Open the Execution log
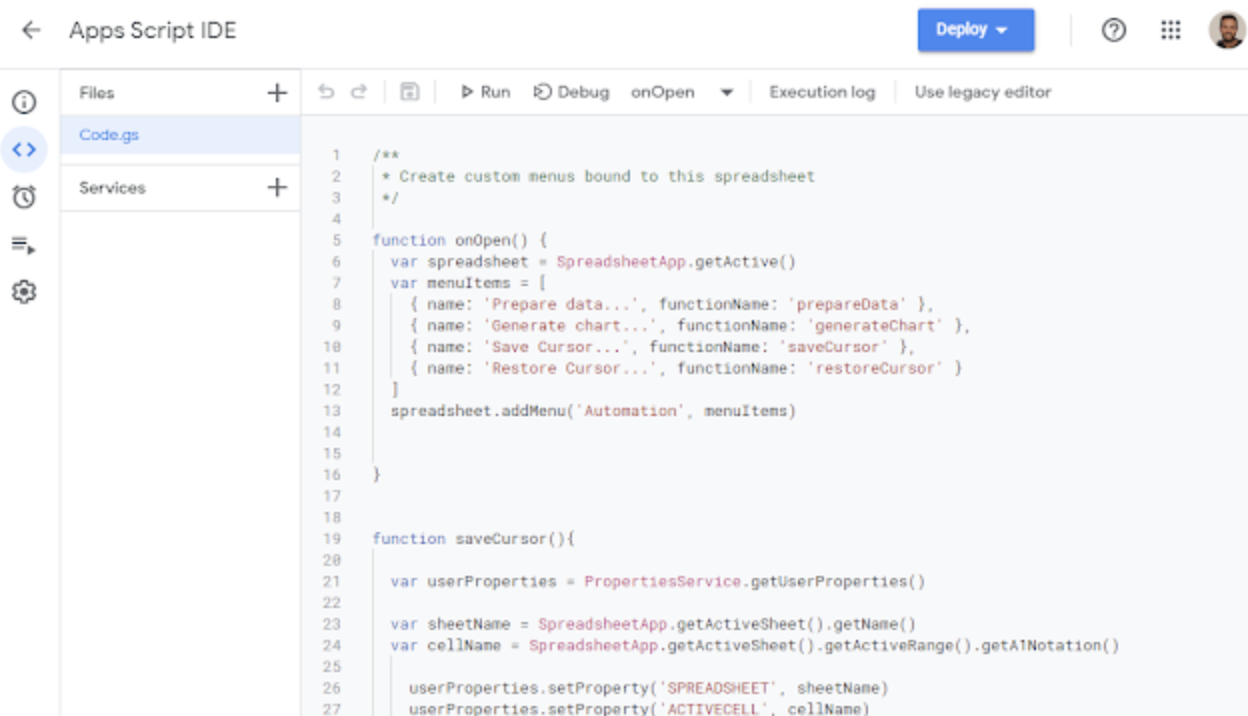Screen dimensions: 1248x716 (822, 92)
